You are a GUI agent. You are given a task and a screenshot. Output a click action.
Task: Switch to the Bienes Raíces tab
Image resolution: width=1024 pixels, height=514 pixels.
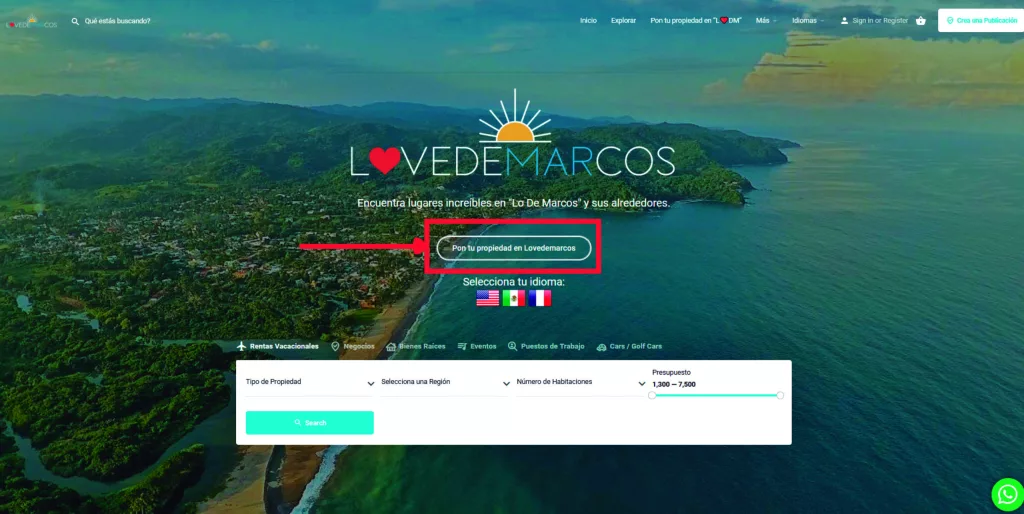(415, 346)
